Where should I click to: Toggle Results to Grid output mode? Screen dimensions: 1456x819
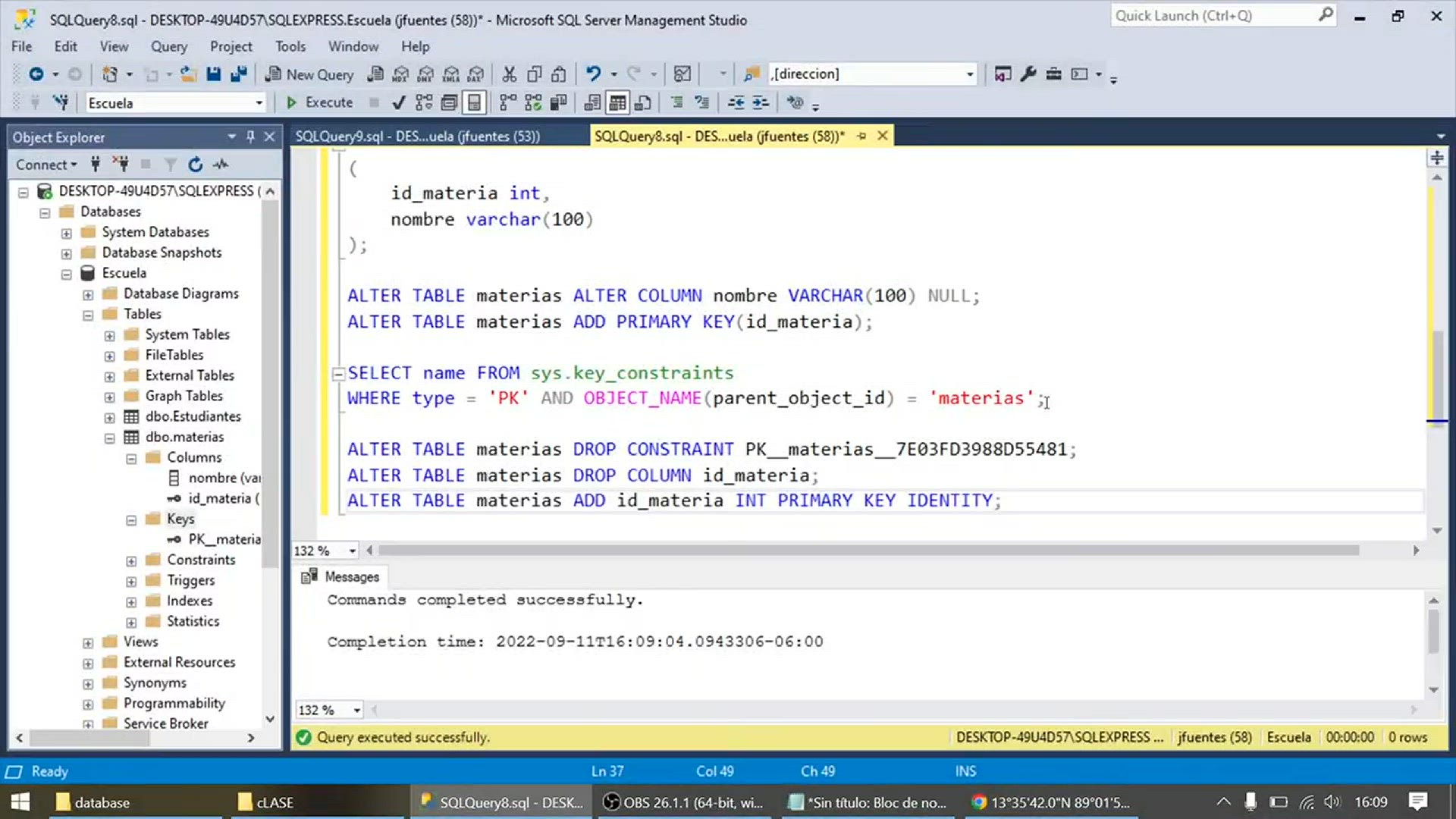[x=618, y=102]
